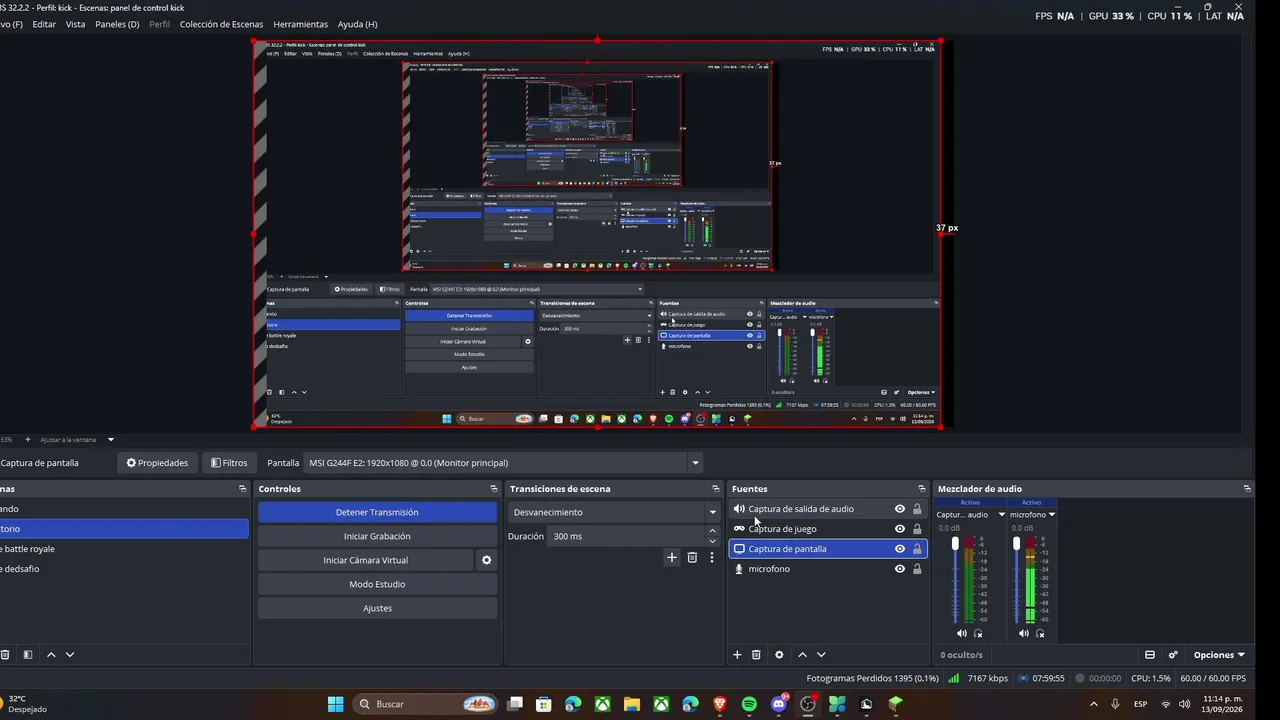Open the preview zoom scale dropdown arrow
Image resolution: width=1280 pixels, height=720 pixels.
point(111,439)
